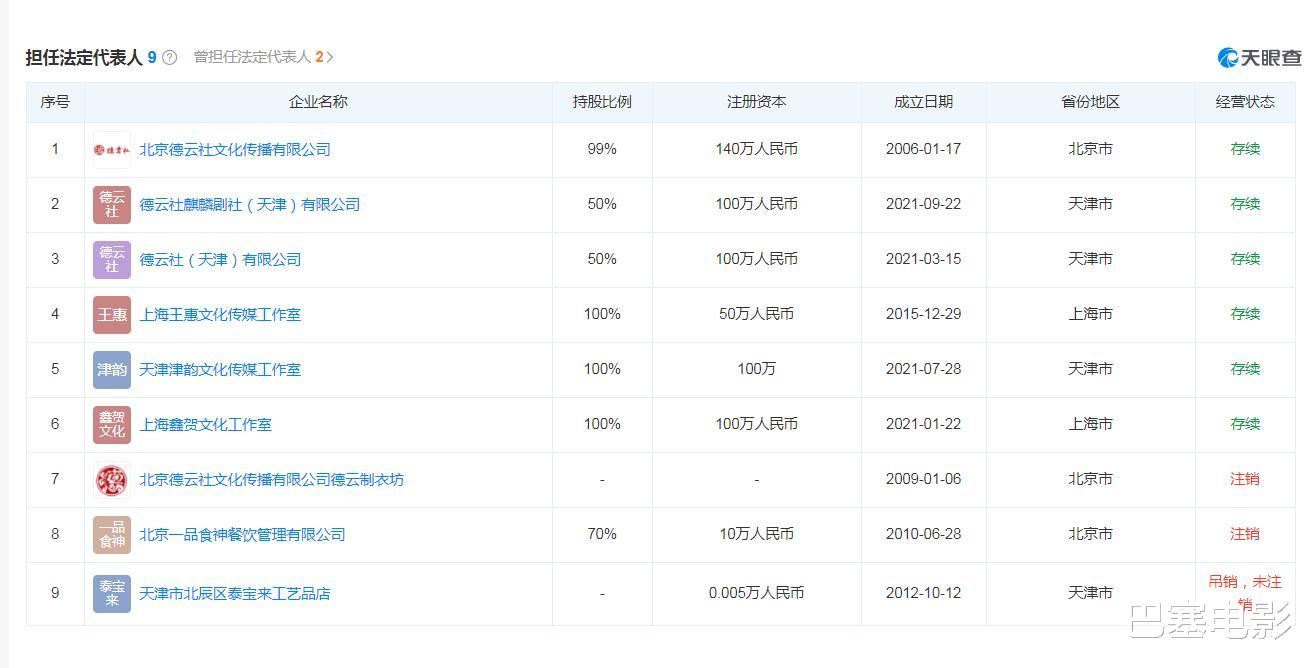1313x668 pixels.
Task: Click the 2006-01-17 founding date
Action: point(924,149)
